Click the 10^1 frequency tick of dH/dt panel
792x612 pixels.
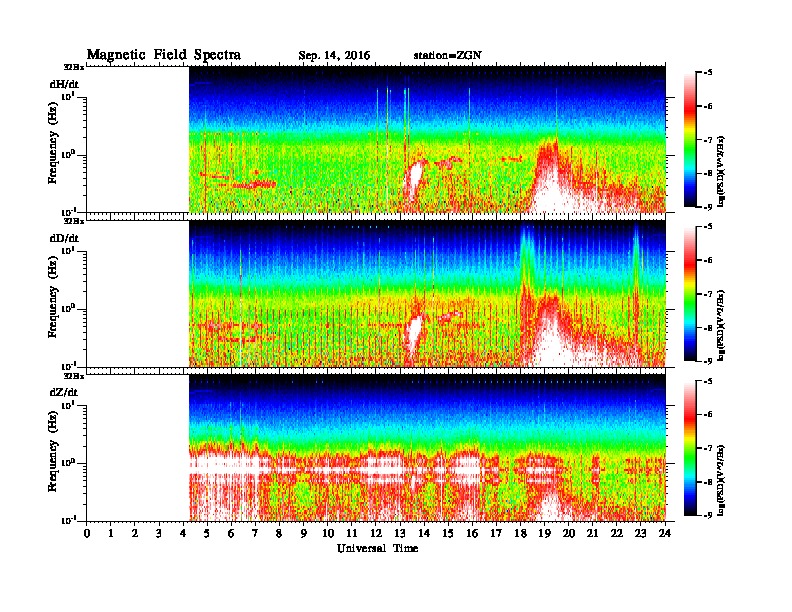69,96
